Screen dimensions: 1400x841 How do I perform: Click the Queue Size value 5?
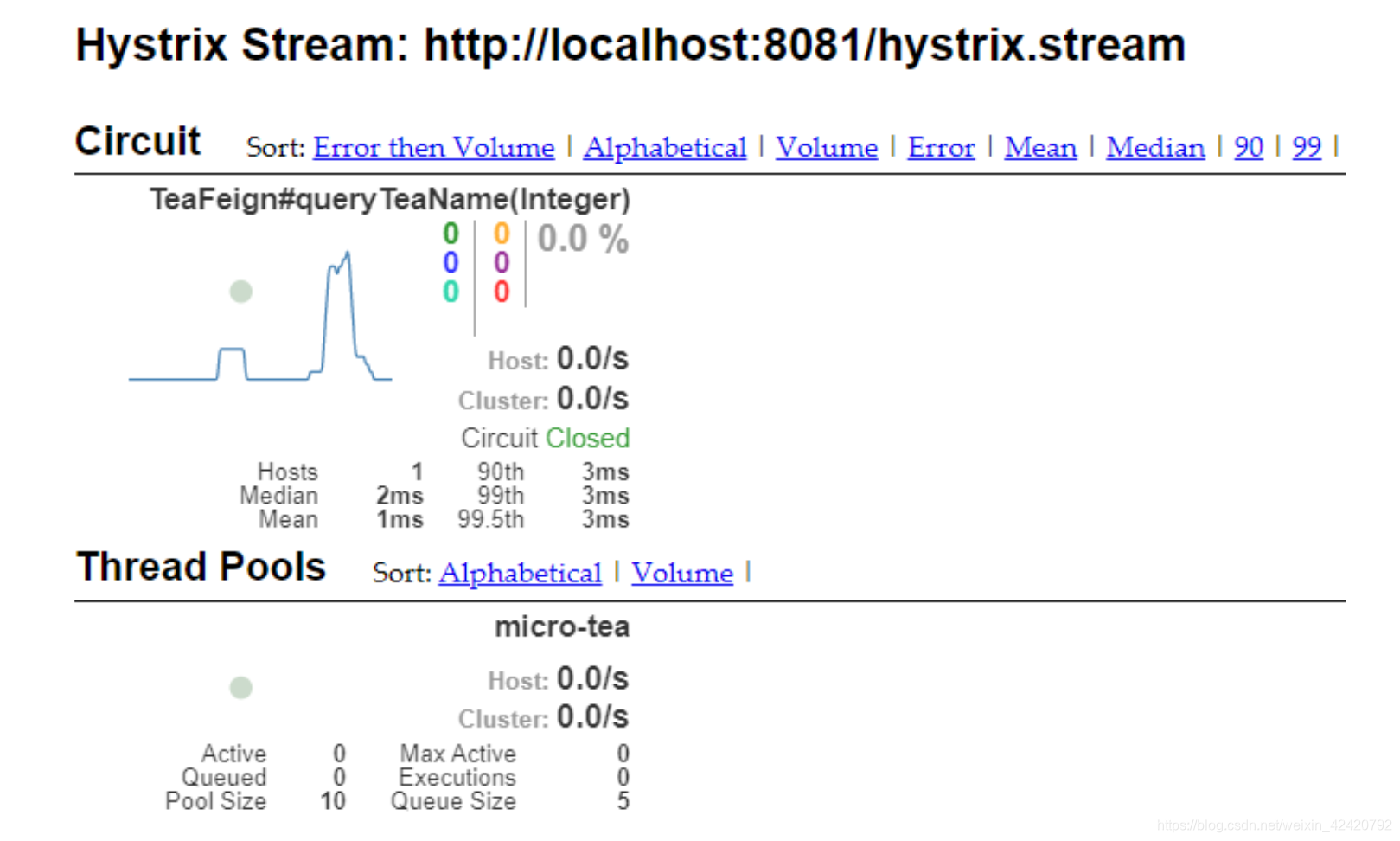[x=623, y=801]
